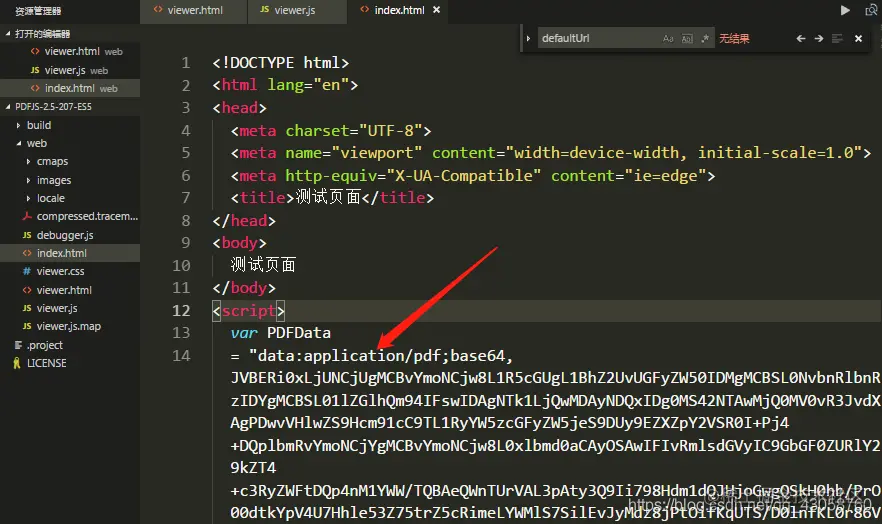Click line number 14 in the gutter
Screen dimensions: 882x524
tap(181, 355)
